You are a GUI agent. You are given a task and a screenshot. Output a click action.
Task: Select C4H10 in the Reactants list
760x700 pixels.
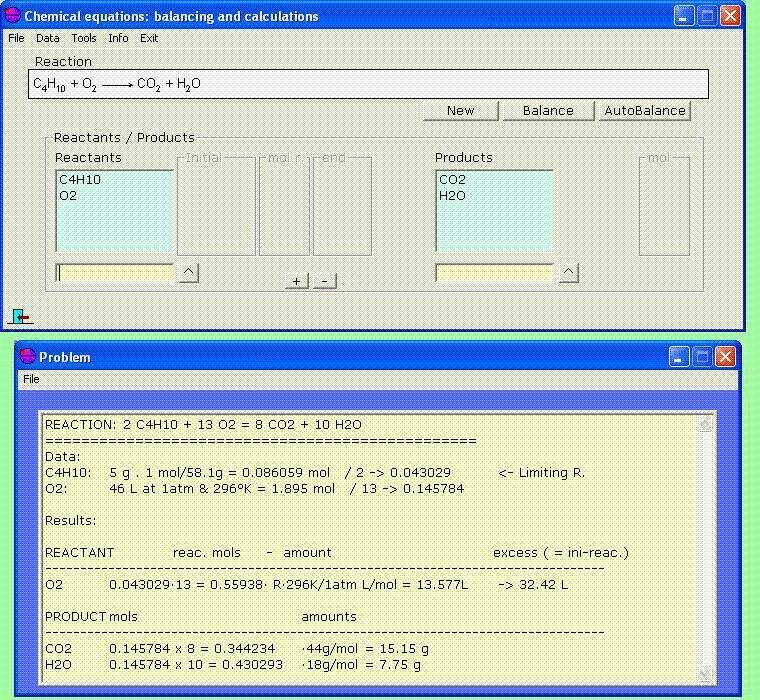pos(80,180)
